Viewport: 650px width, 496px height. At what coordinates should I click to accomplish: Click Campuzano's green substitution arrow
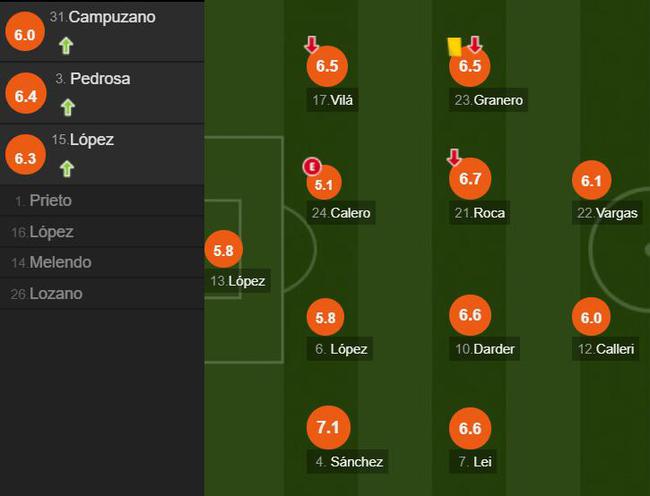coord(66,44)
